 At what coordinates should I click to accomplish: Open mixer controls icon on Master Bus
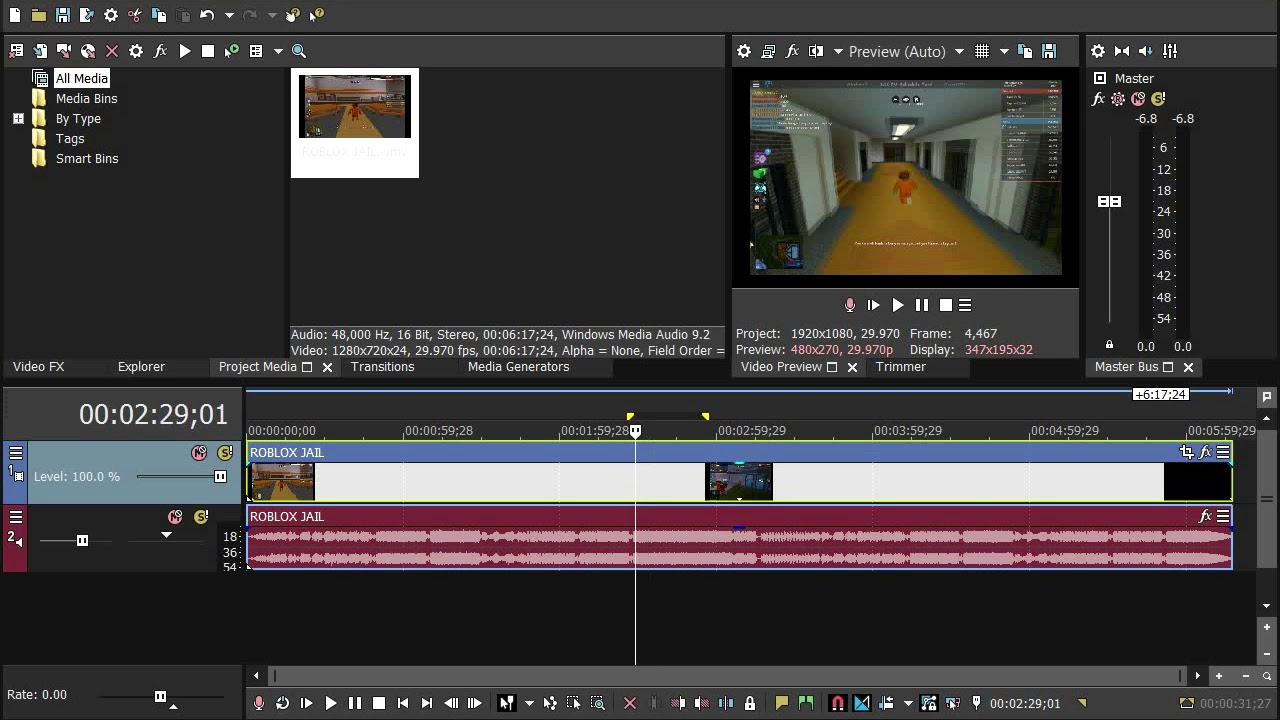(x=1169, y=51)
